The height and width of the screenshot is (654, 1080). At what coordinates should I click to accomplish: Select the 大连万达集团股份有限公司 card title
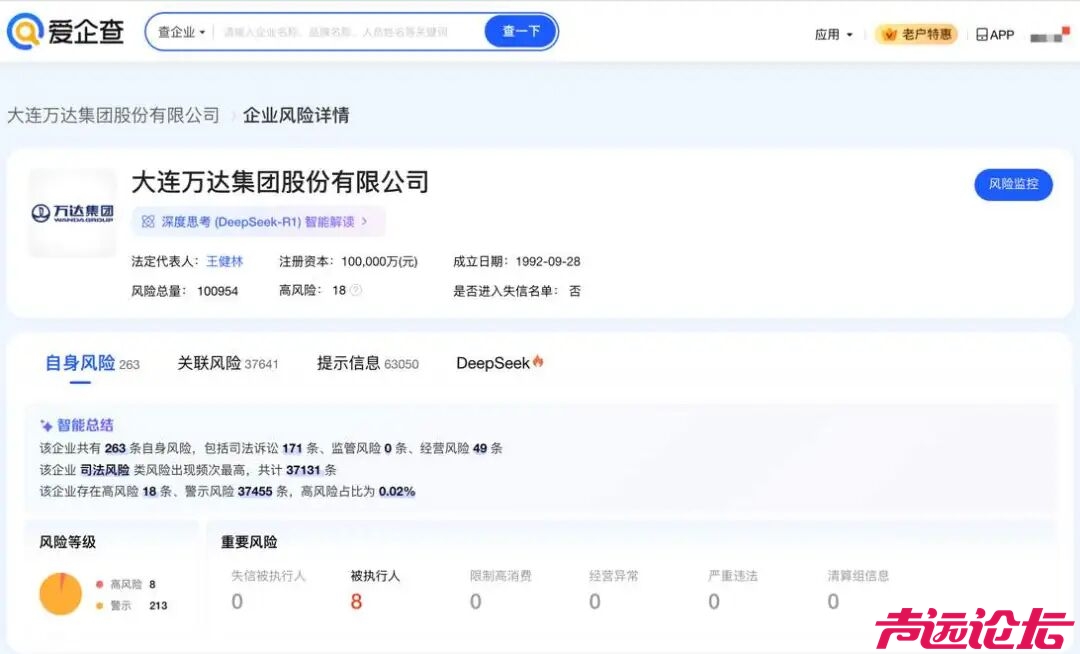point(280,182)
